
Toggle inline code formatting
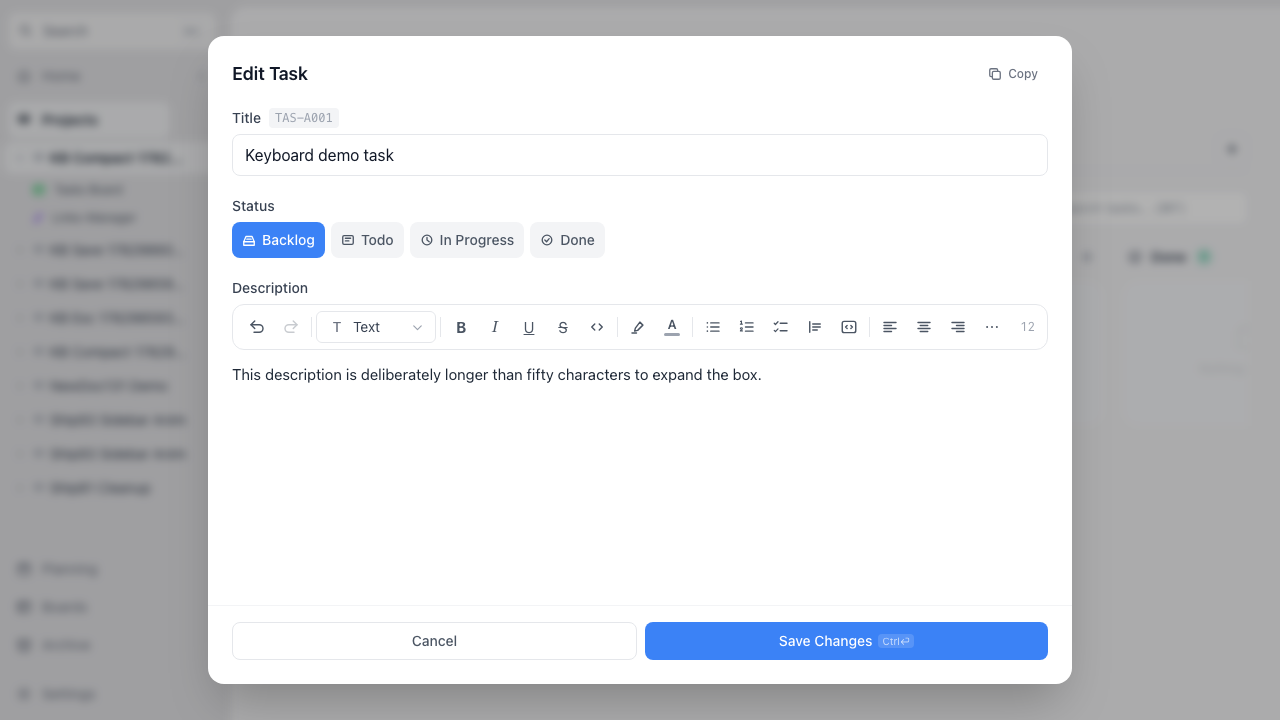[x=597, y=327]
